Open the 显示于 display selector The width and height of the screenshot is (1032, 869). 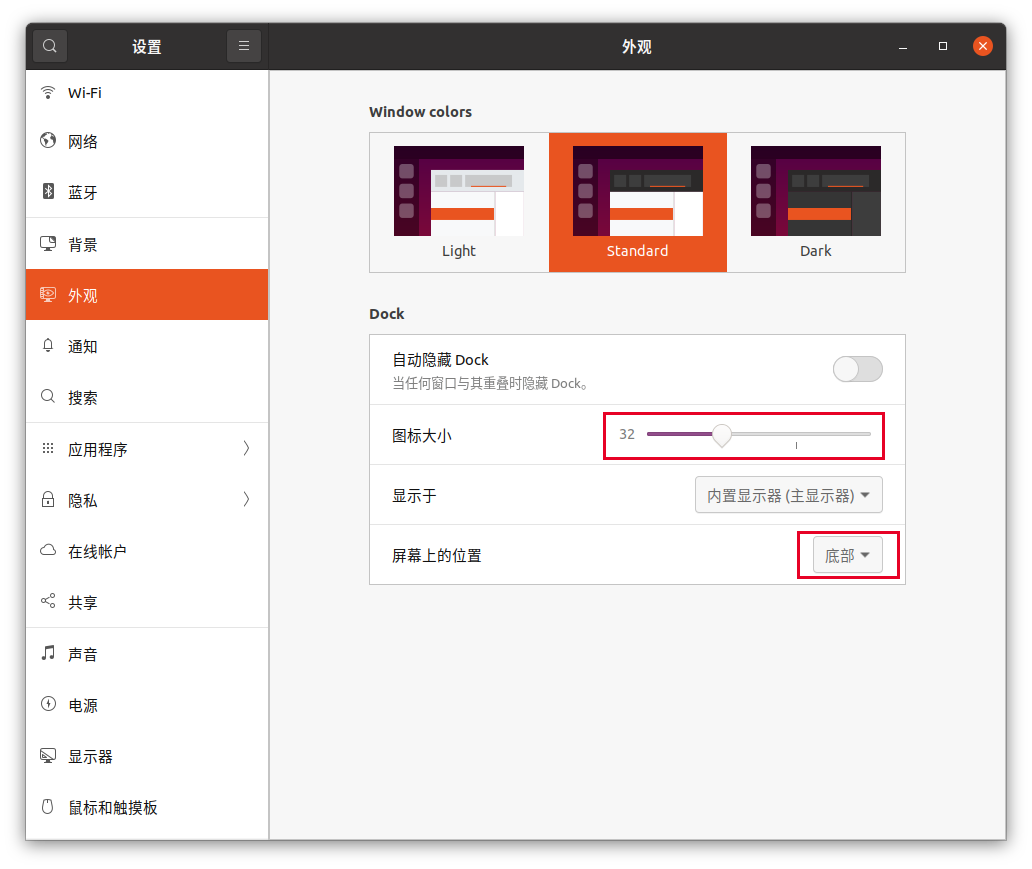coord(788,494)
